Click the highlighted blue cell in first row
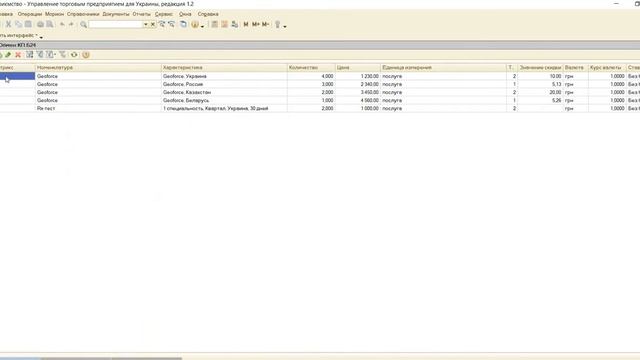The image size is (640, 360). point(17,76)
